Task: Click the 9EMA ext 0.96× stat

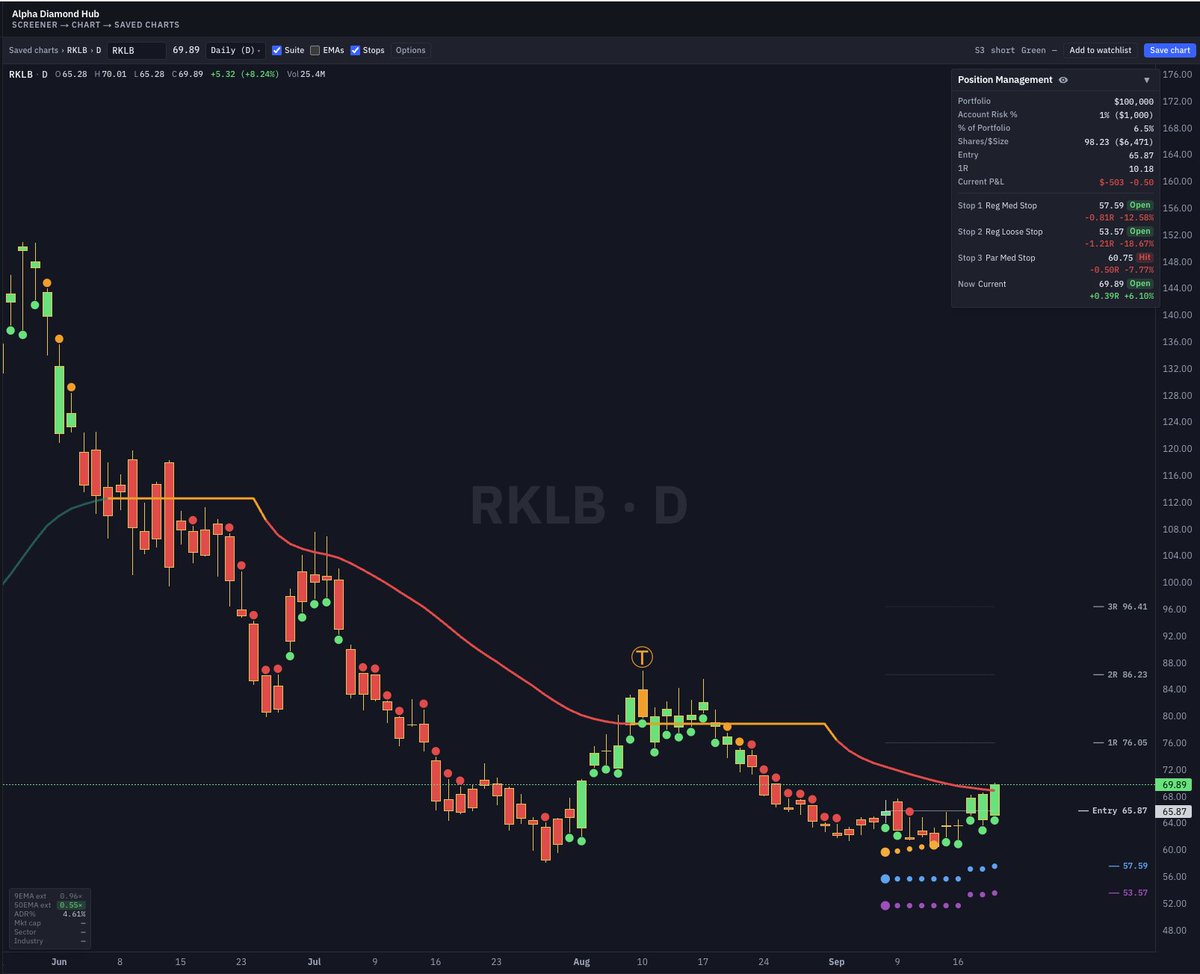Action: (50, 895)
